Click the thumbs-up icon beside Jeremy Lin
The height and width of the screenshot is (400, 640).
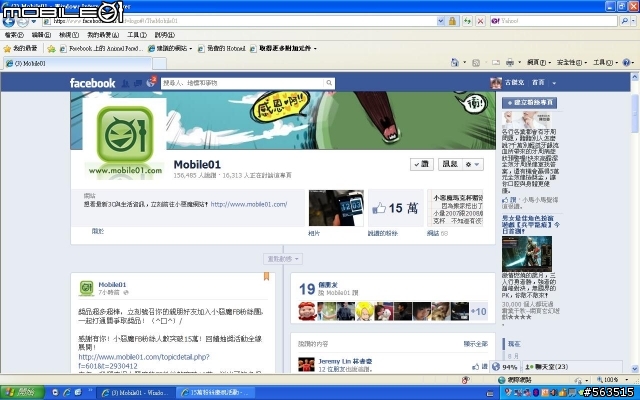(x=476, y=367)
